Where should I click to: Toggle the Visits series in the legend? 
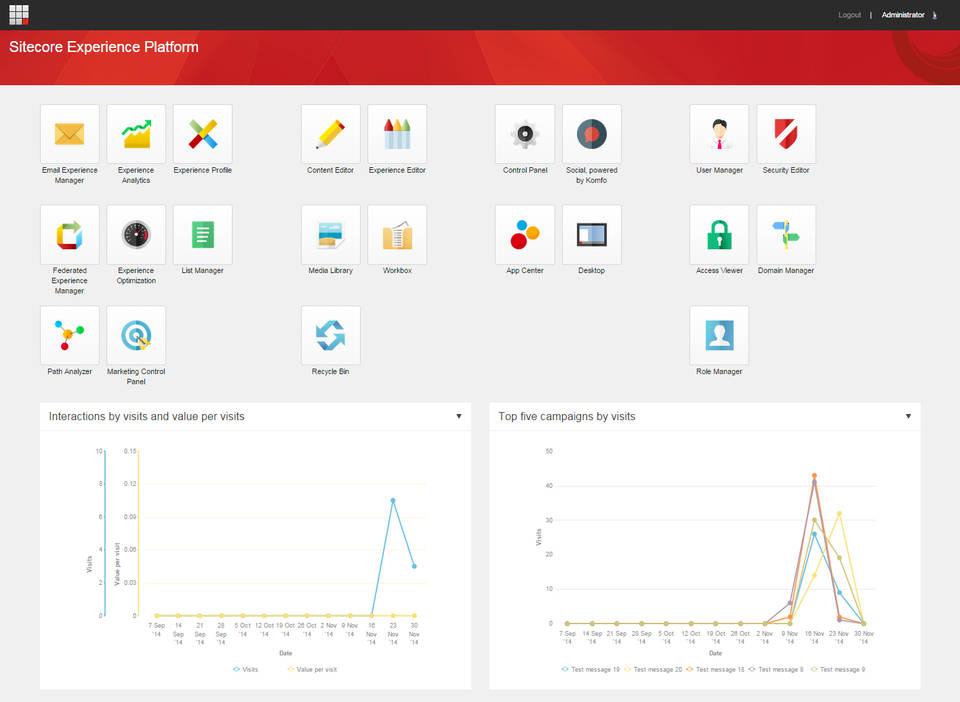(246, 669)
